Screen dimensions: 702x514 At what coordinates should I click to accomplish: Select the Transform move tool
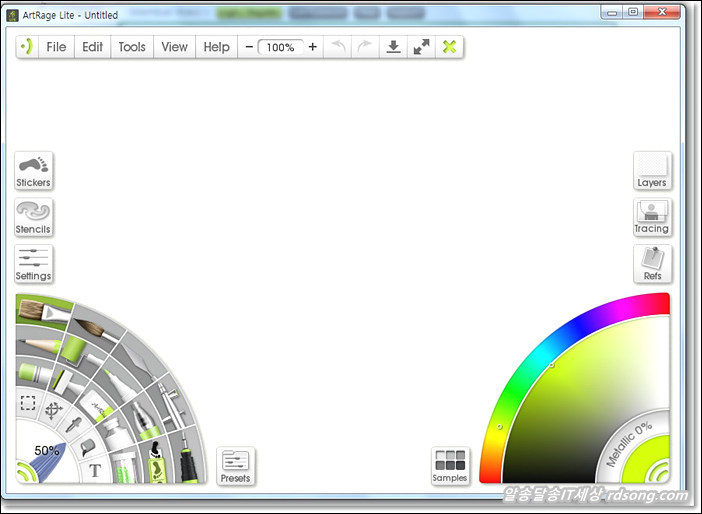point(51,410)
